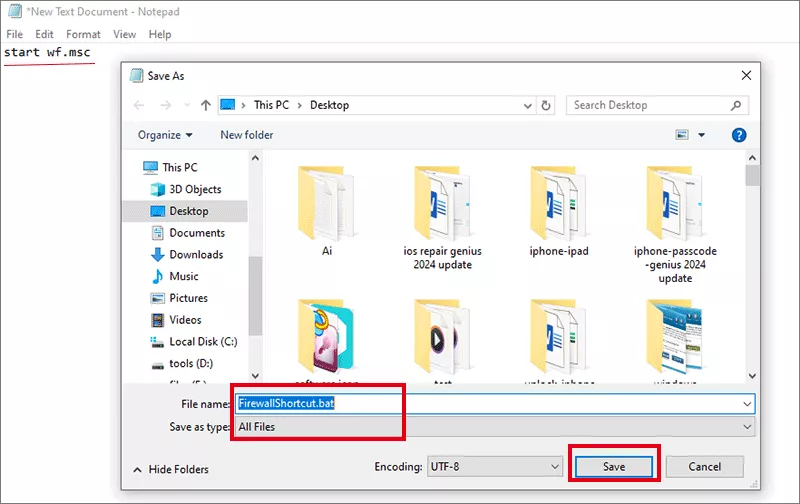The image size is (800, 504).
Task: Open Notepad Help menu
Action: point(160,34)
